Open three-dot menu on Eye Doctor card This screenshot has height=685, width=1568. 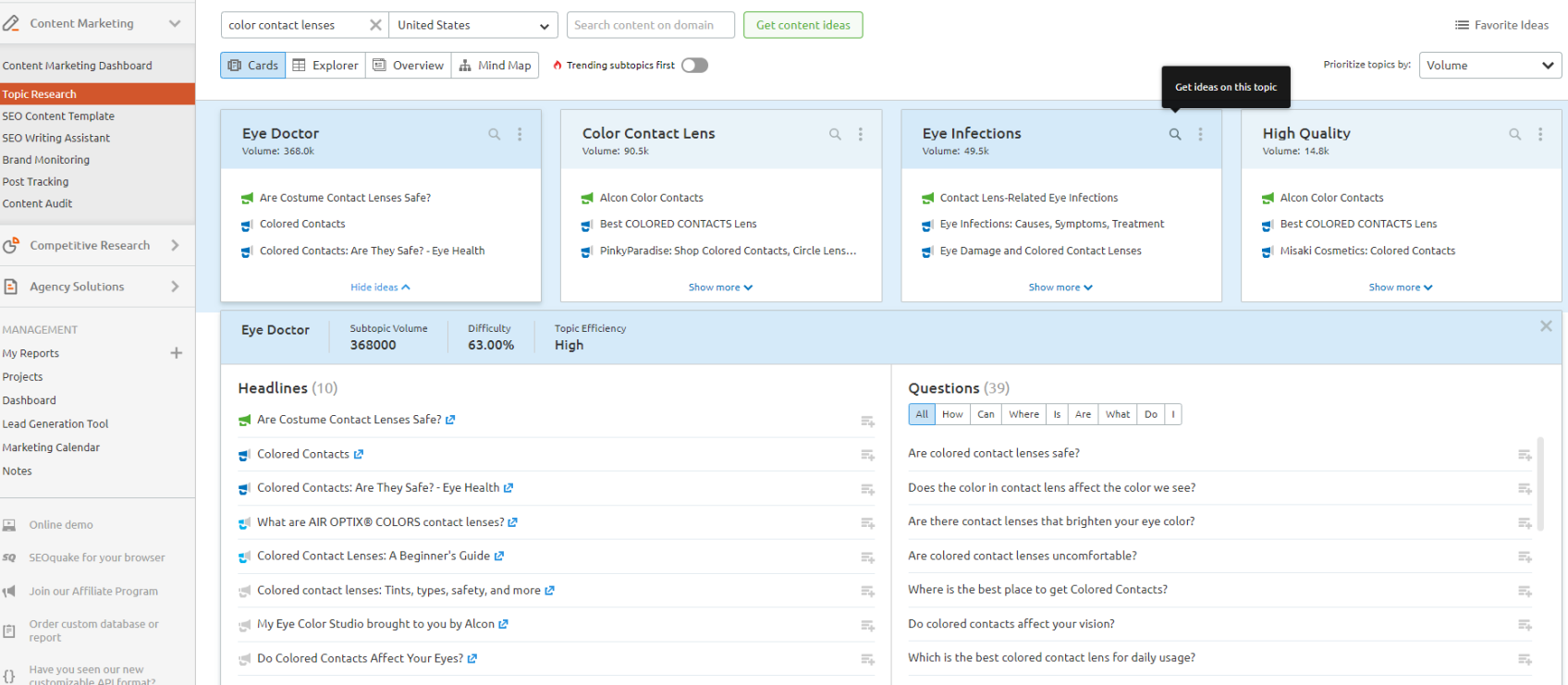[x=520, y=134]
